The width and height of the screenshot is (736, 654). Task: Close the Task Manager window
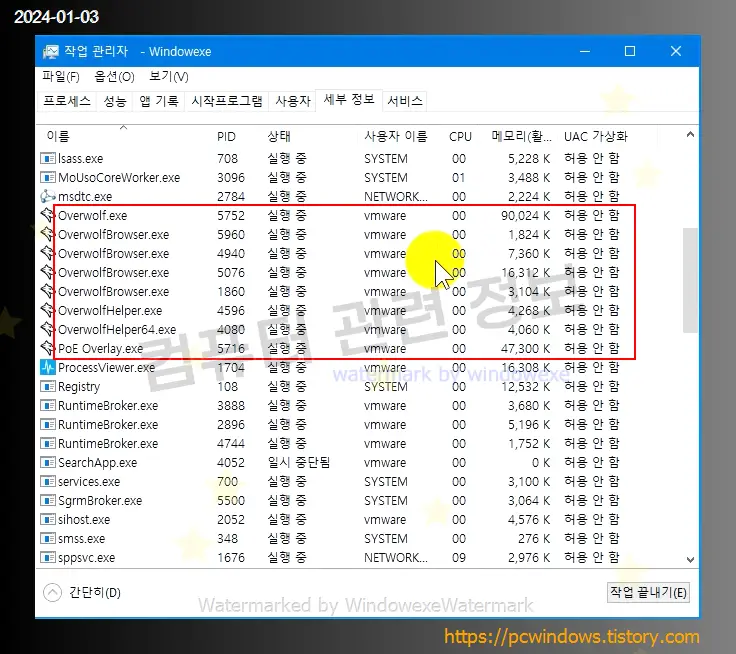tap(676, 51)
